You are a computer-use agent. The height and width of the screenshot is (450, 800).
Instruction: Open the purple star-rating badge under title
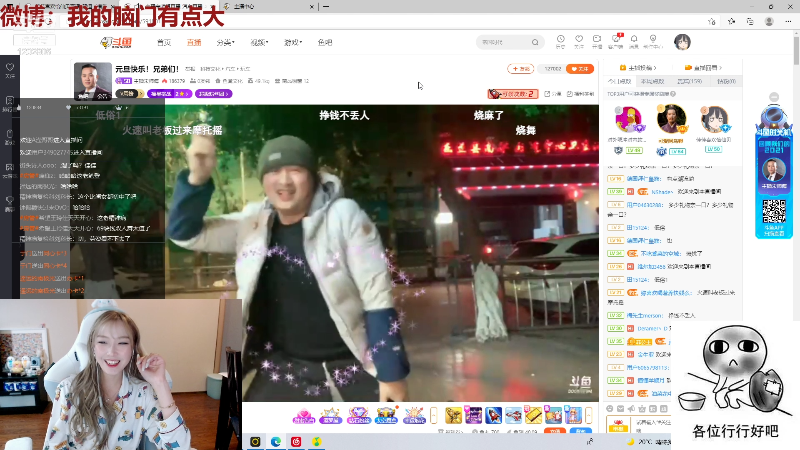click(169, 94)
